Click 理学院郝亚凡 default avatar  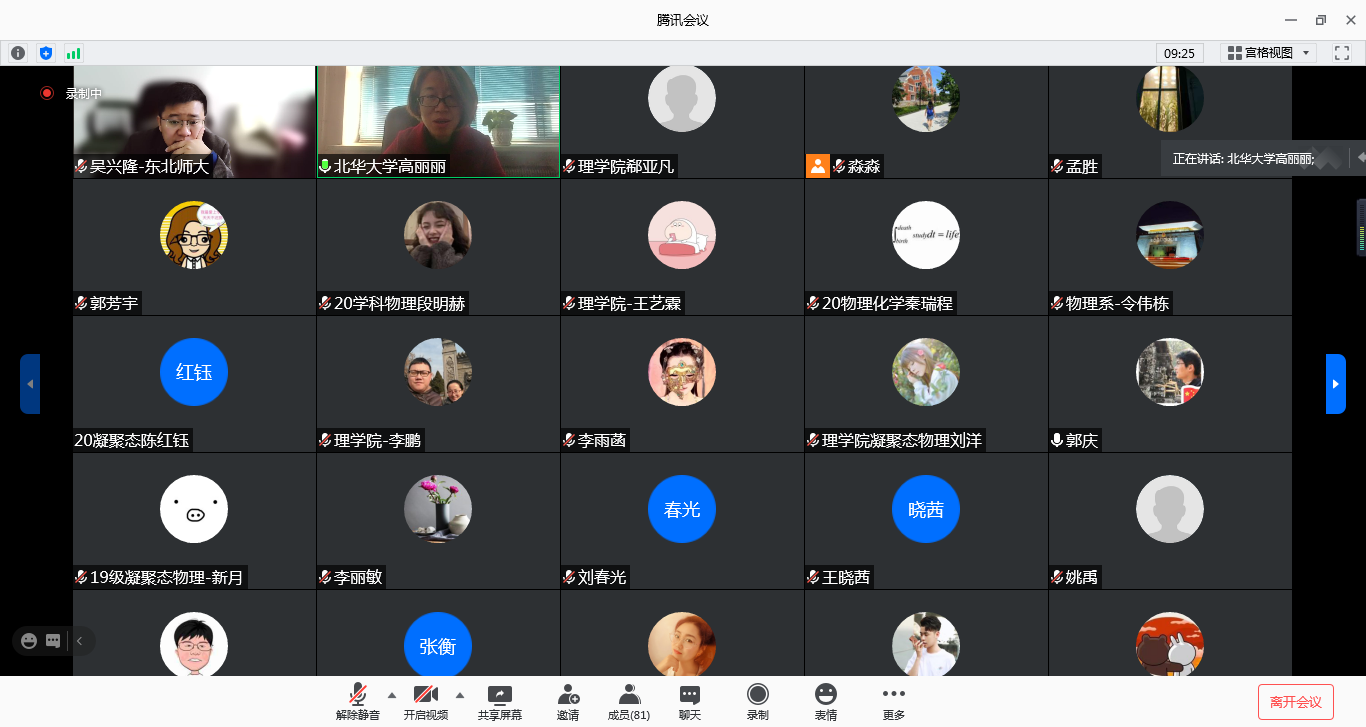[682, 99]
